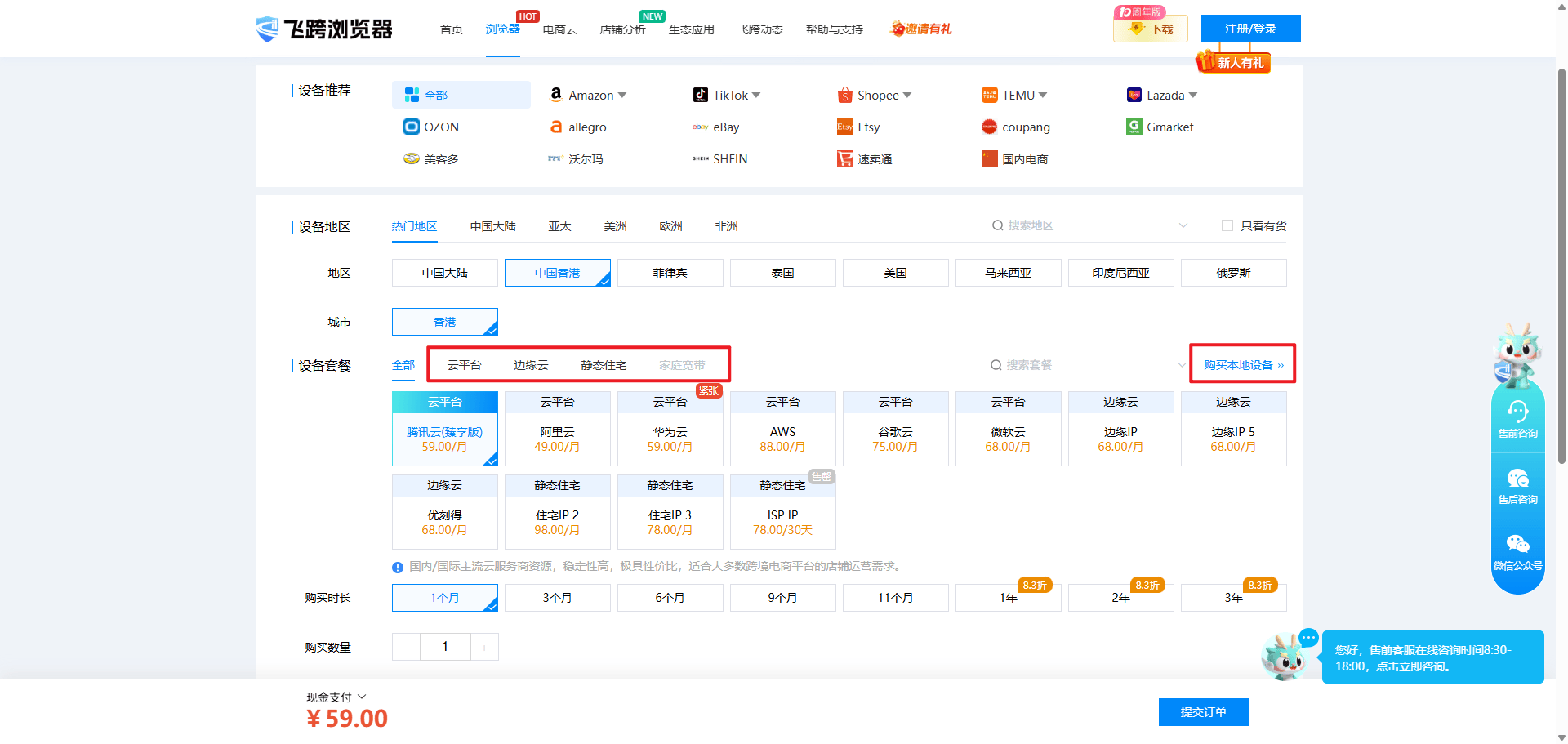Switch to the 亚太 region tab
The image size is (1568, 744).
pos(559,226)
